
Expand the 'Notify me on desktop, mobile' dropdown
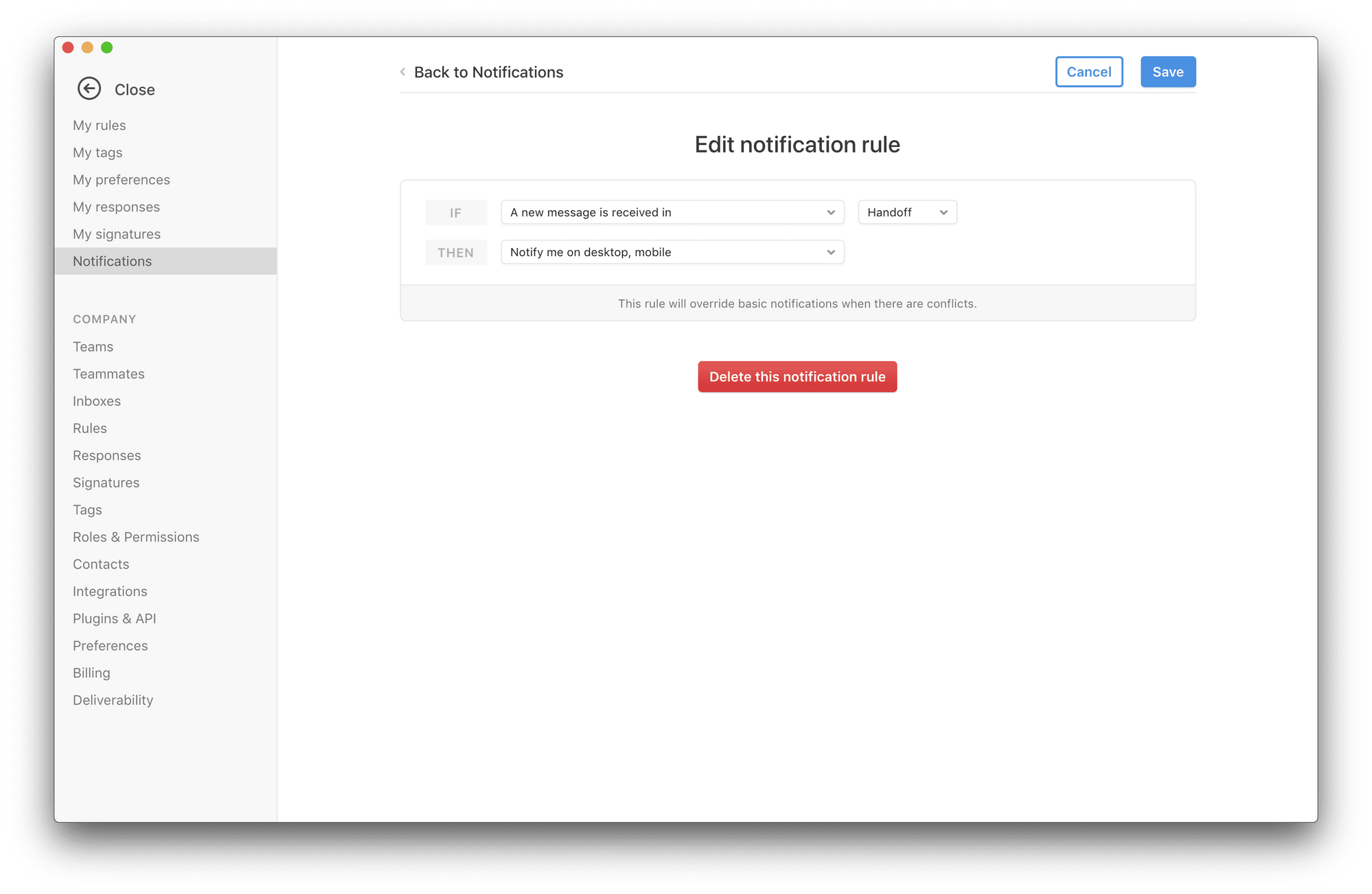[x=672, y=253]
